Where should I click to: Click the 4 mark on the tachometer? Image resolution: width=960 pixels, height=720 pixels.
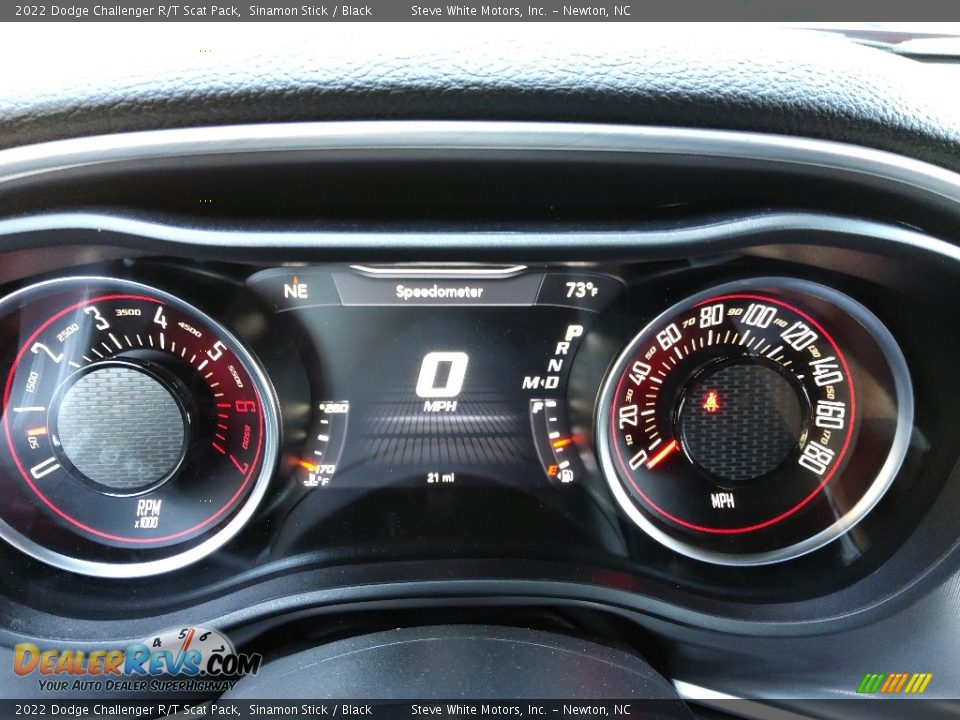pyautogui.click(x=160, y=317)
